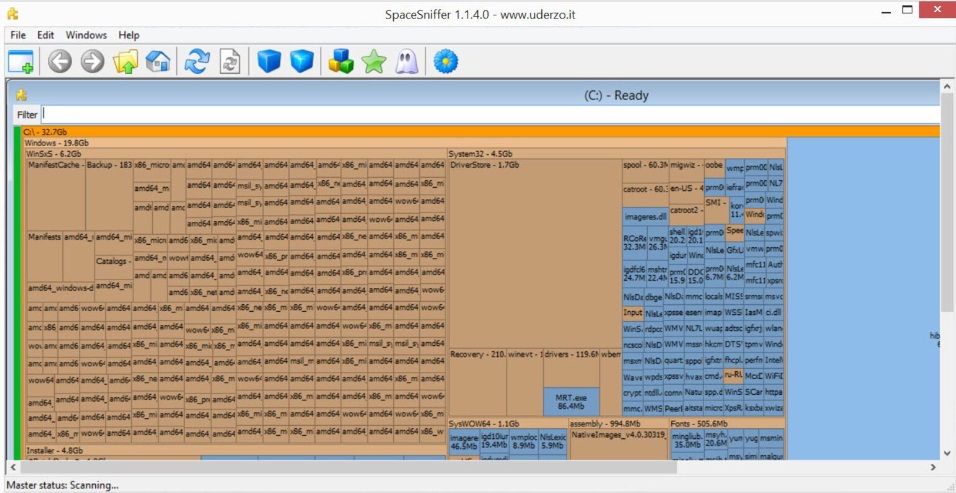956x493 pixels.
Task: Click the green star icon
Action: tap(373, 62)
